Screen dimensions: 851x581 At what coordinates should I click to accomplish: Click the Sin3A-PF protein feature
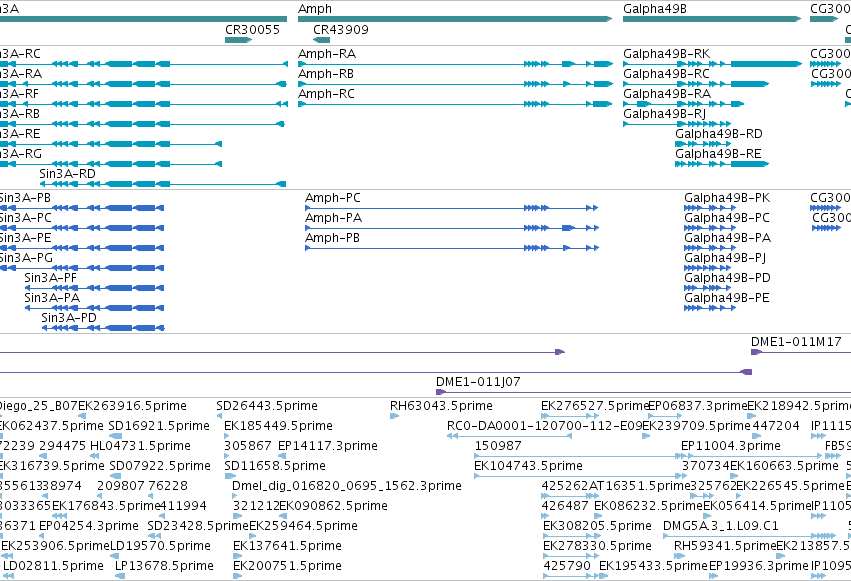point(94,288)
